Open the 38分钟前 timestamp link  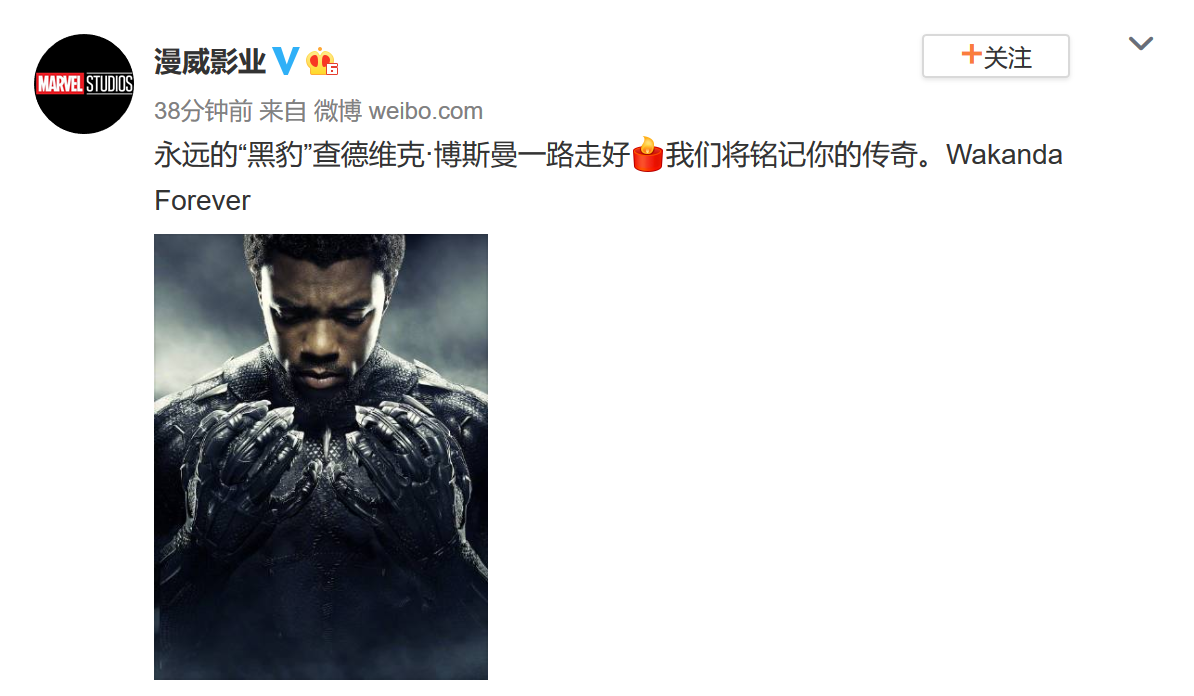coord(203,111)
